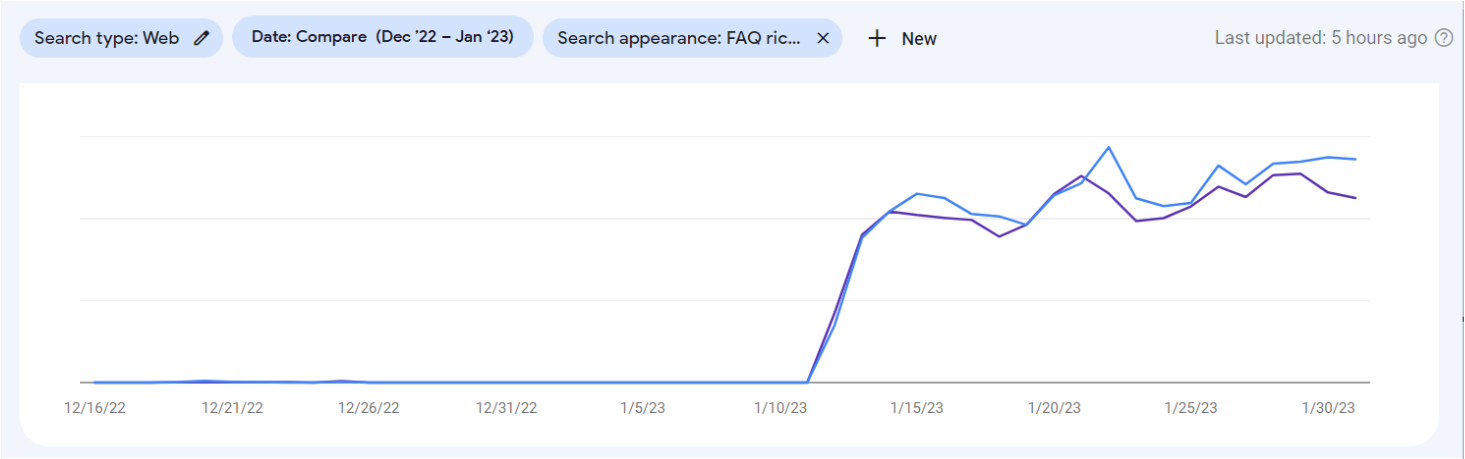The width and height of the screenshot is (1465, 459).
Task: Click the 12/26/22 axis date label
Action: click(369, 408)
